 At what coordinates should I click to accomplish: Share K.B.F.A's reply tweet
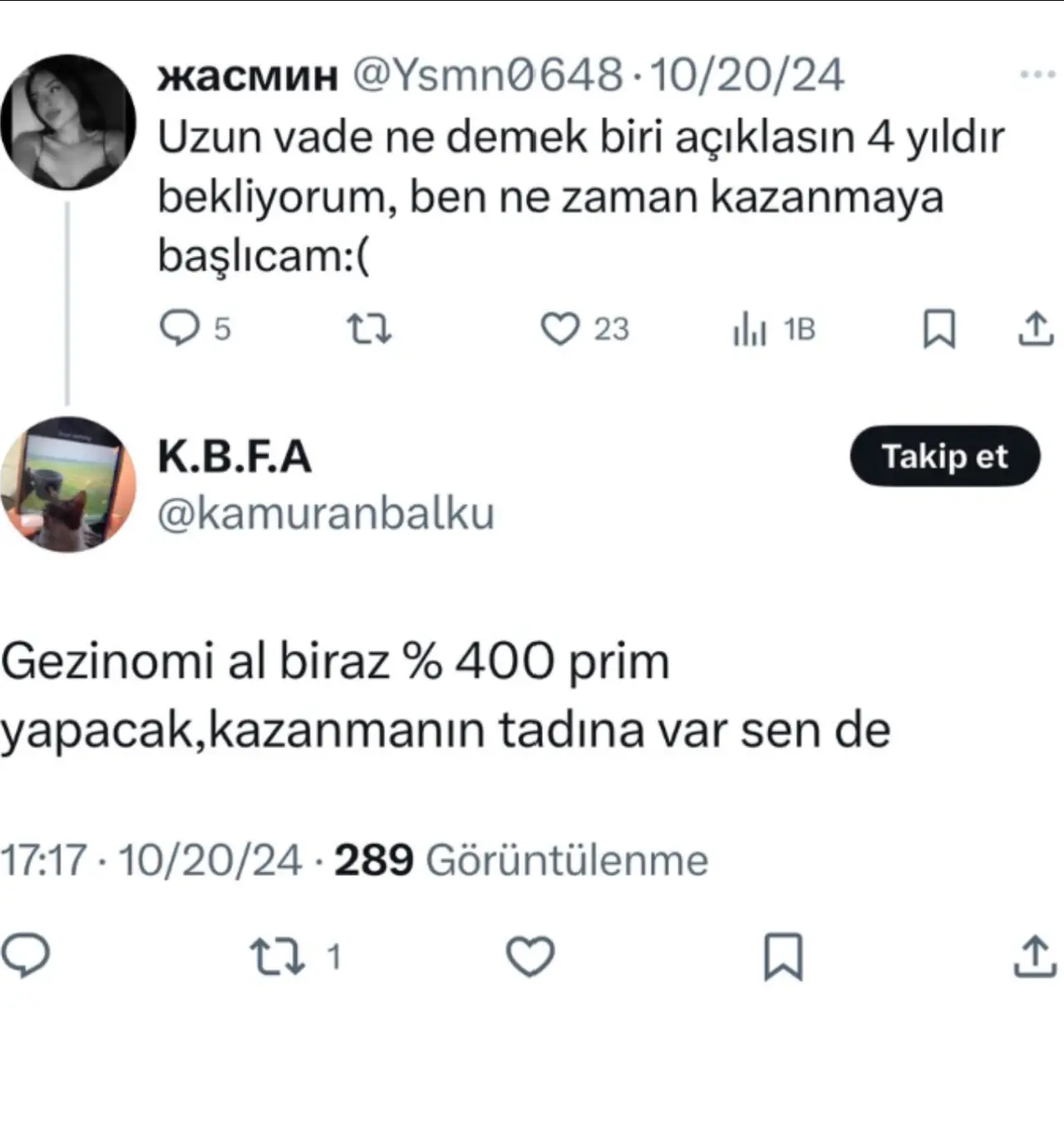tap(1034, 957)
